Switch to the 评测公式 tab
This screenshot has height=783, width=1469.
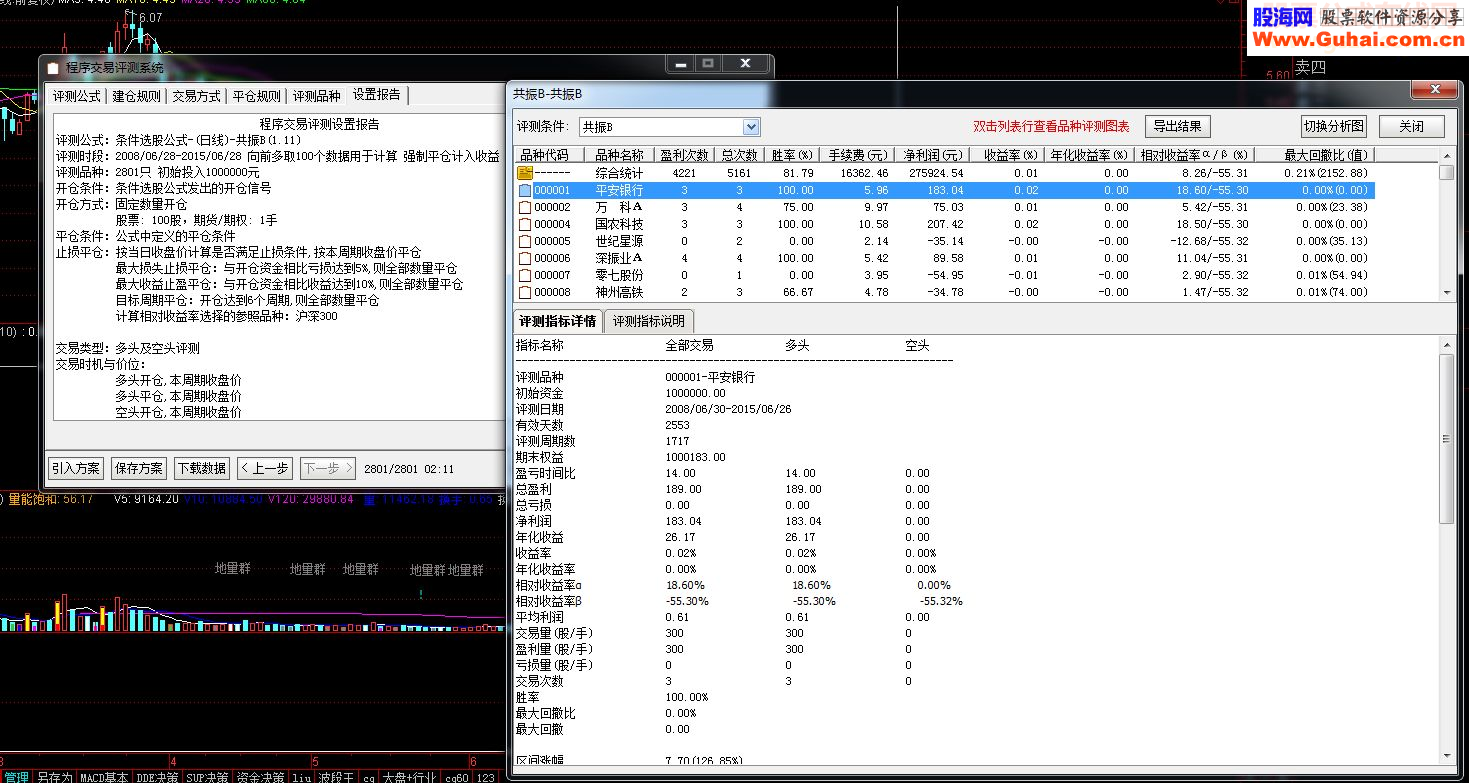point(77,96)
